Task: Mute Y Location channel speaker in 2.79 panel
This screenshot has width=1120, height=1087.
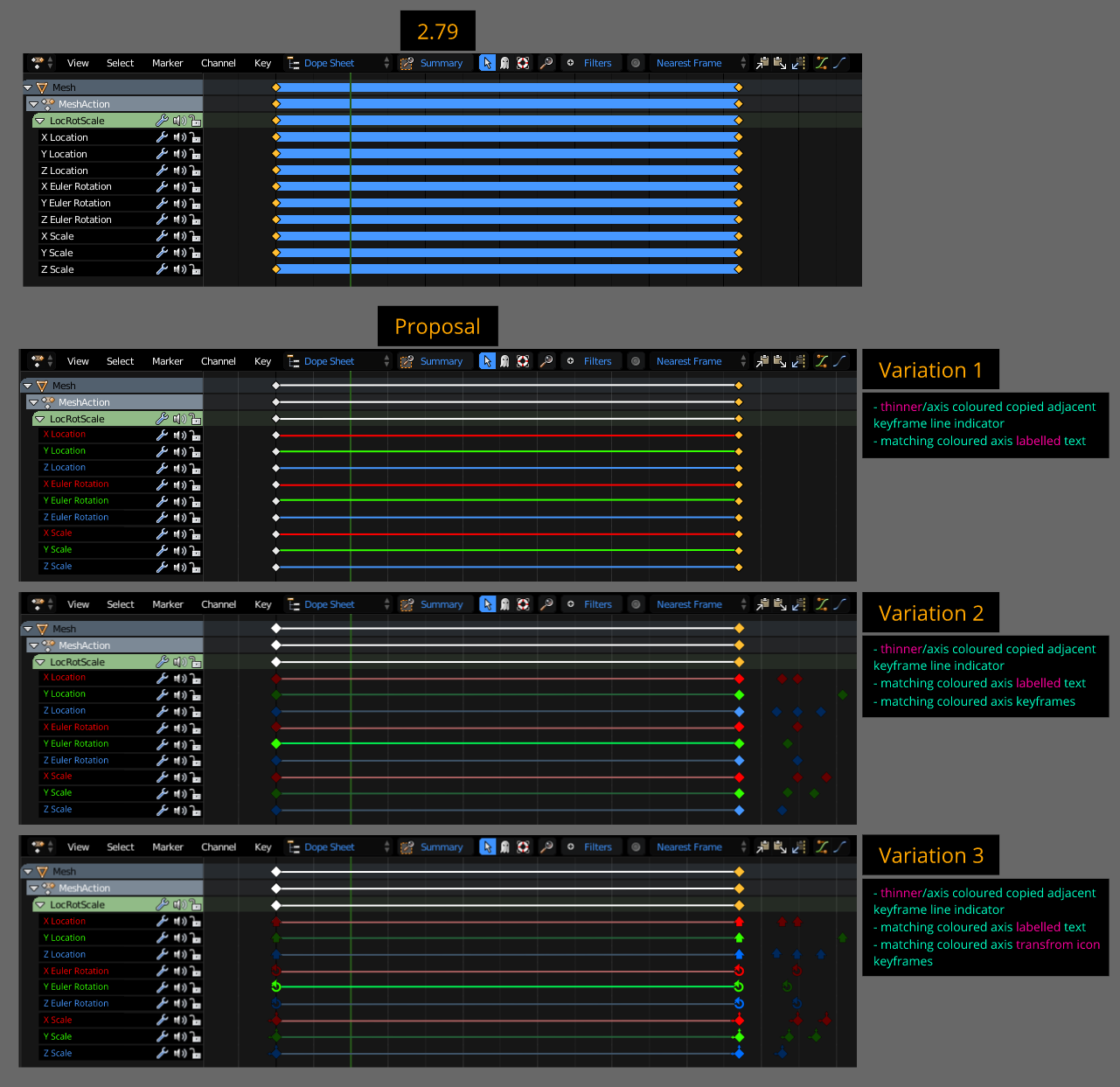Action: click(x=179, y=154)
